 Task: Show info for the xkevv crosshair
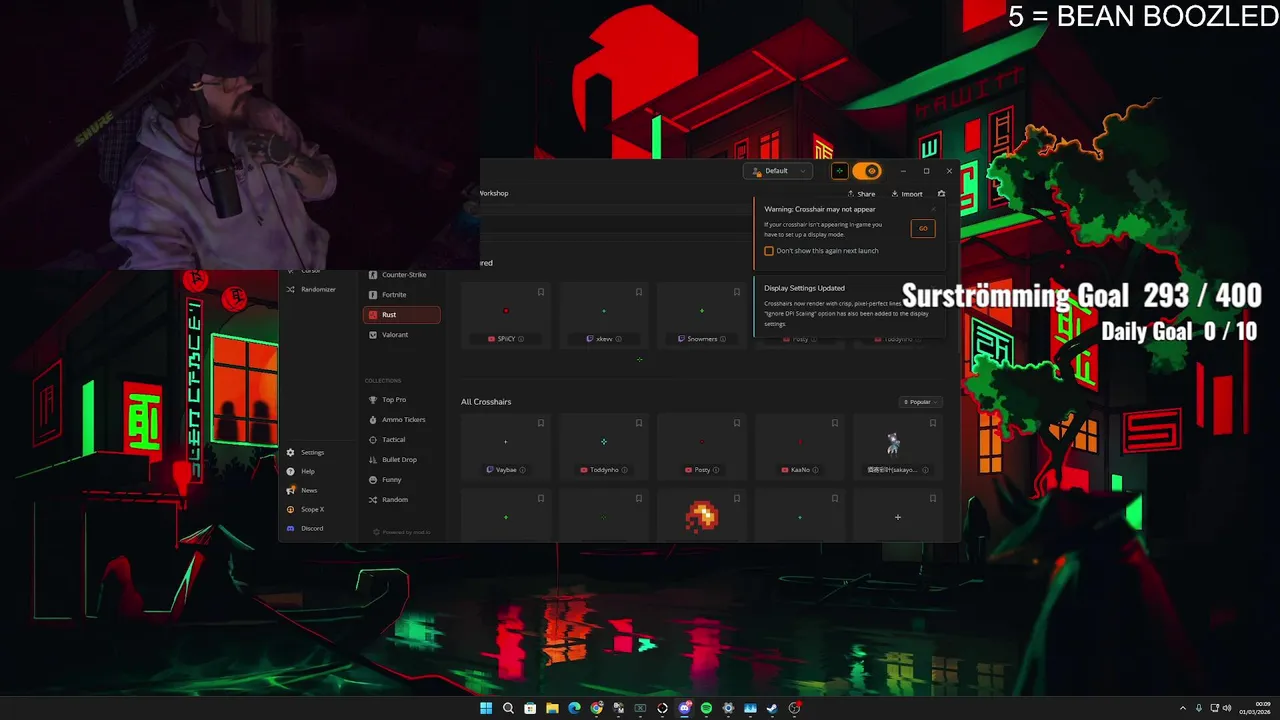tap(619, 339)
